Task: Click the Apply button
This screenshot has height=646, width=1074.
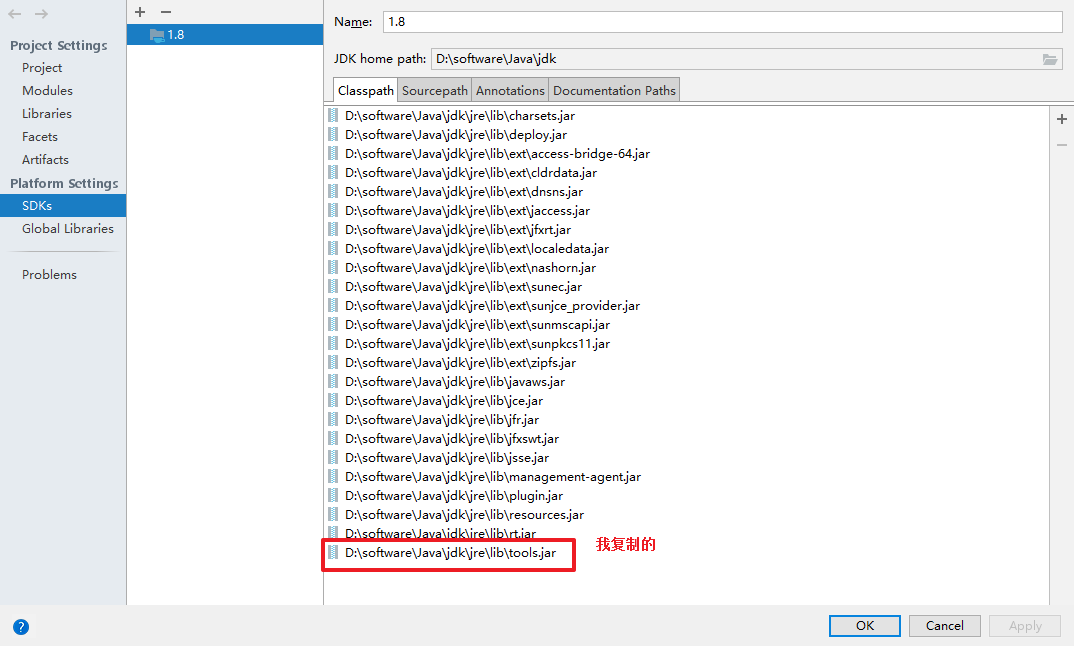Action: (1025, 625)
